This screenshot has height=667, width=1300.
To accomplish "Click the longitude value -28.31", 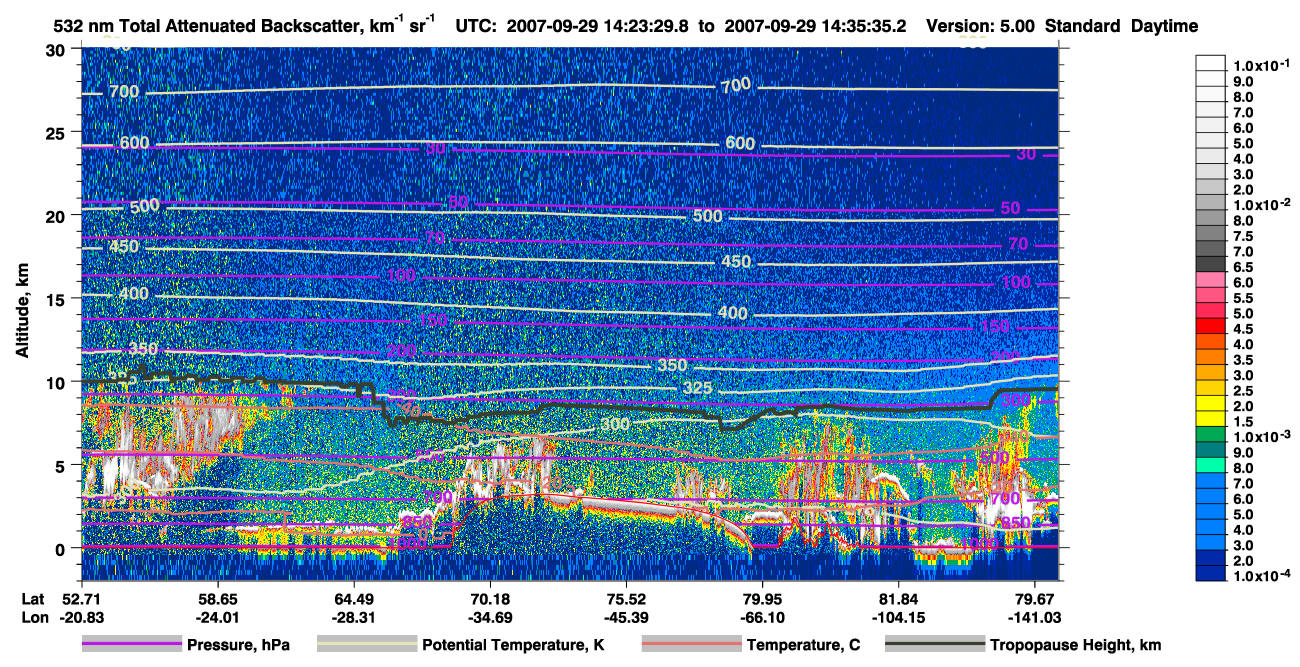I will (x=353, y=617).
